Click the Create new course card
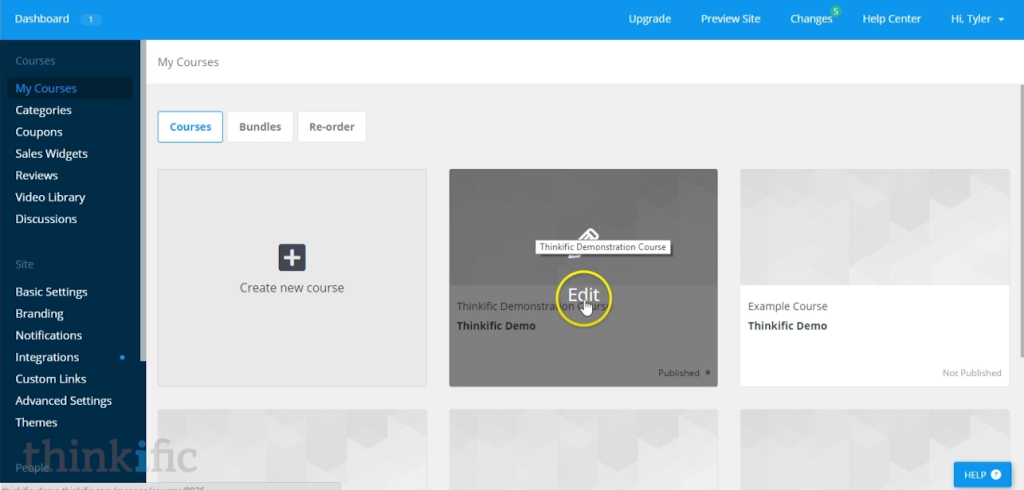The height and width of the screenshot is (490, 1024). (x=292, y=278)
